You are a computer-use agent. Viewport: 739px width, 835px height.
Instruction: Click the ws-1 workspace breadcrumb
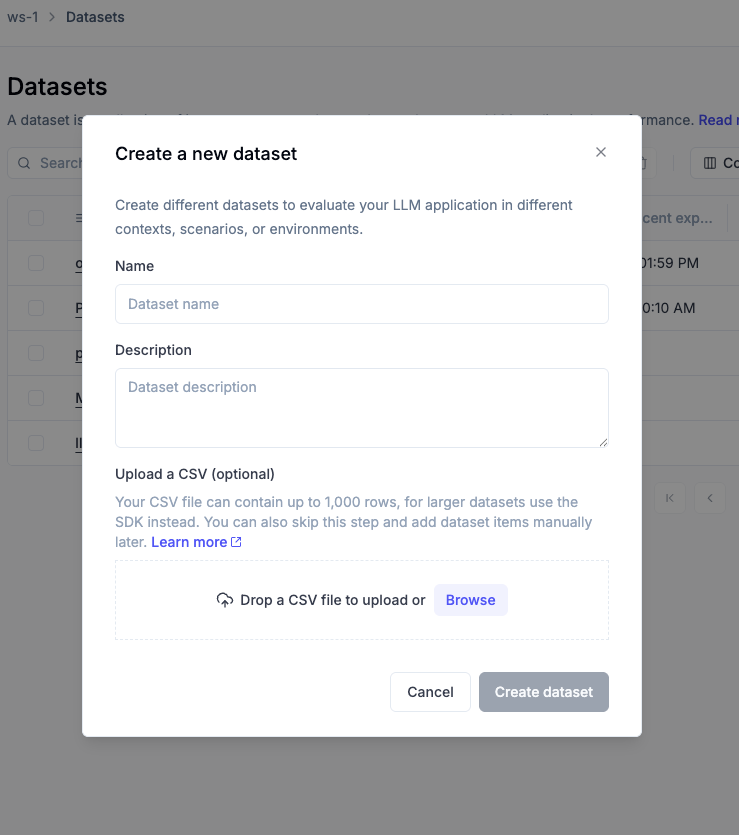click(23, 17)
